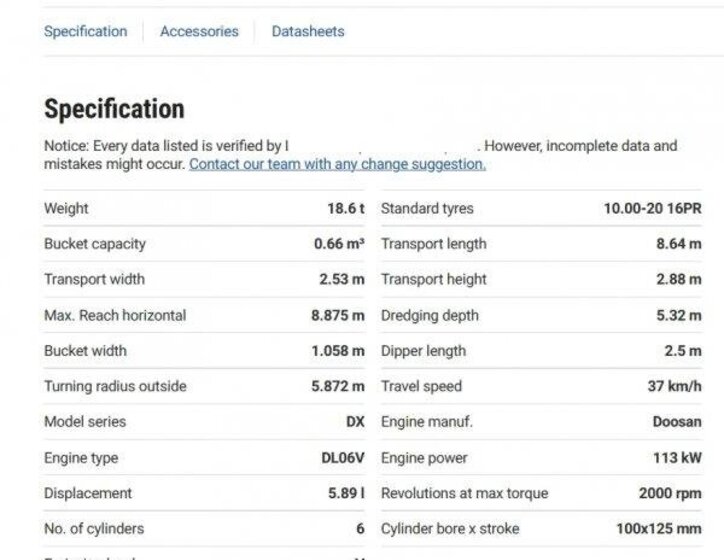Select the Weight value 18.6 t
724x560 pixels.
click(345, 208)
